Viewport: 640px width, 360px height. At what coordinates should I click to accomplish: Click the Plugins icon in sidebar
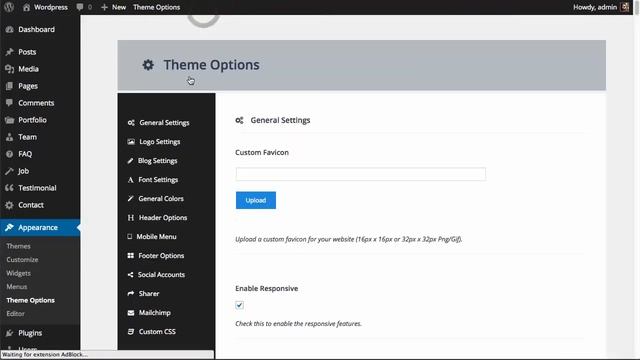coord(9,333)
